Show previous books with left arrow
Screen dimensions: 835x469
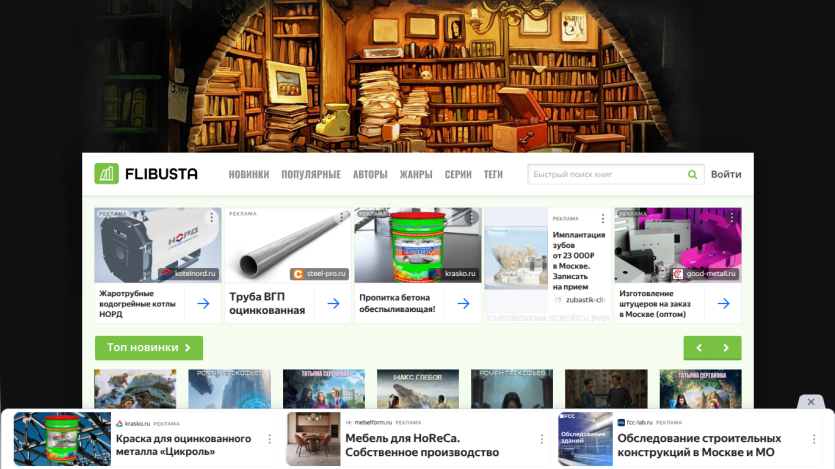[x=699, y=348]
